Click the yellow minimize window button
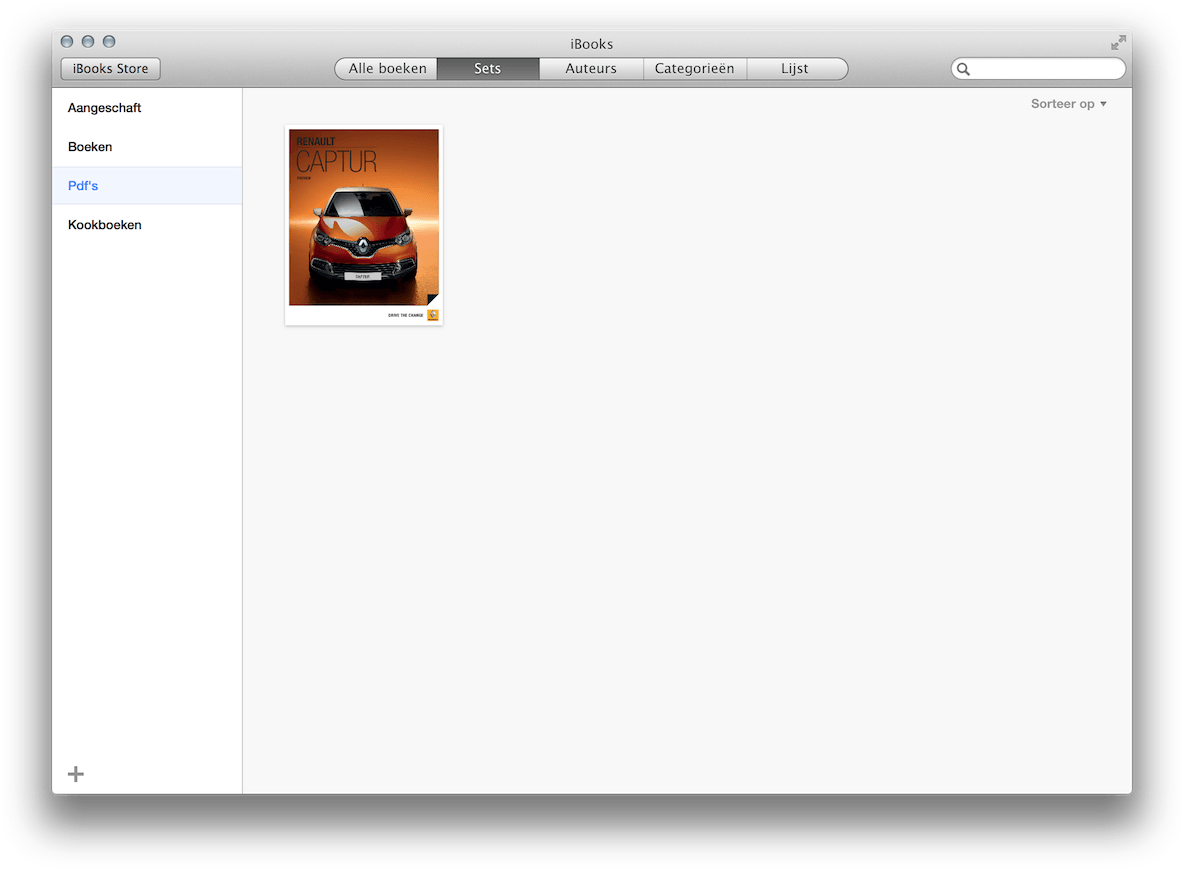 [x=87, y=41]
